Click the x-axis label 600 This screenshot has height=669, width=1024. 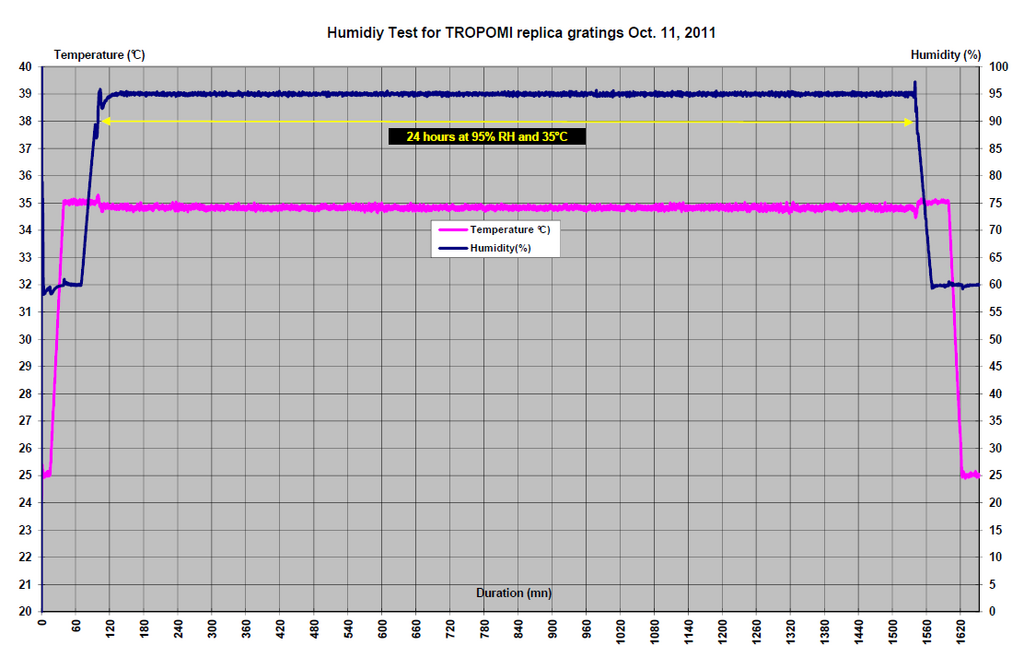(383, 629)
